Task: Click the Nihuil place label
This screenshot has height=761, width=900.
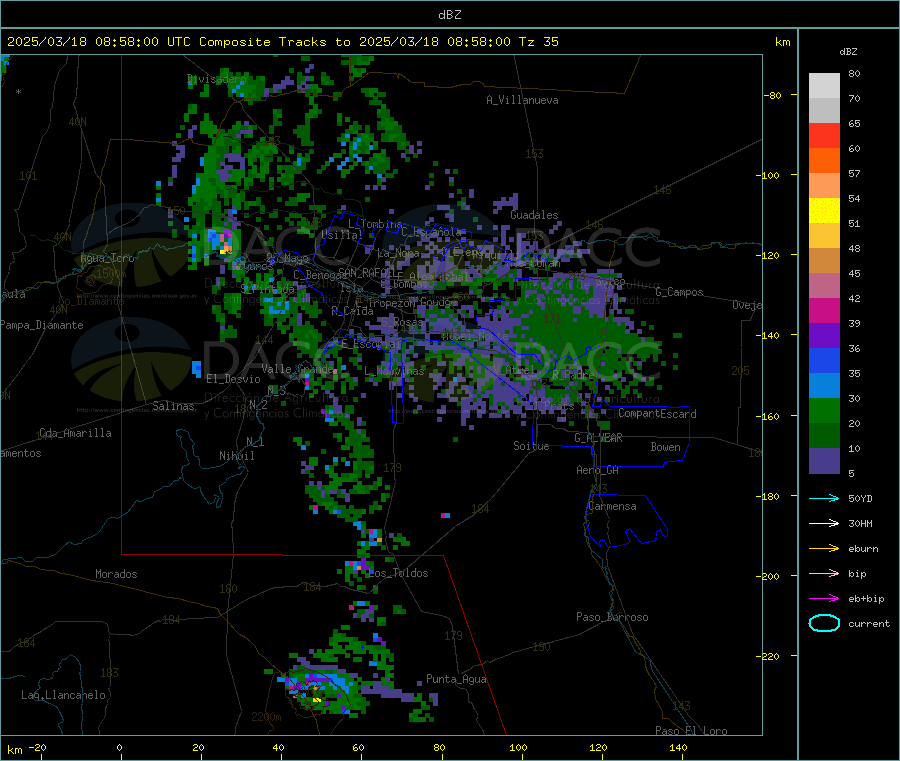Action: coord(236,456)
